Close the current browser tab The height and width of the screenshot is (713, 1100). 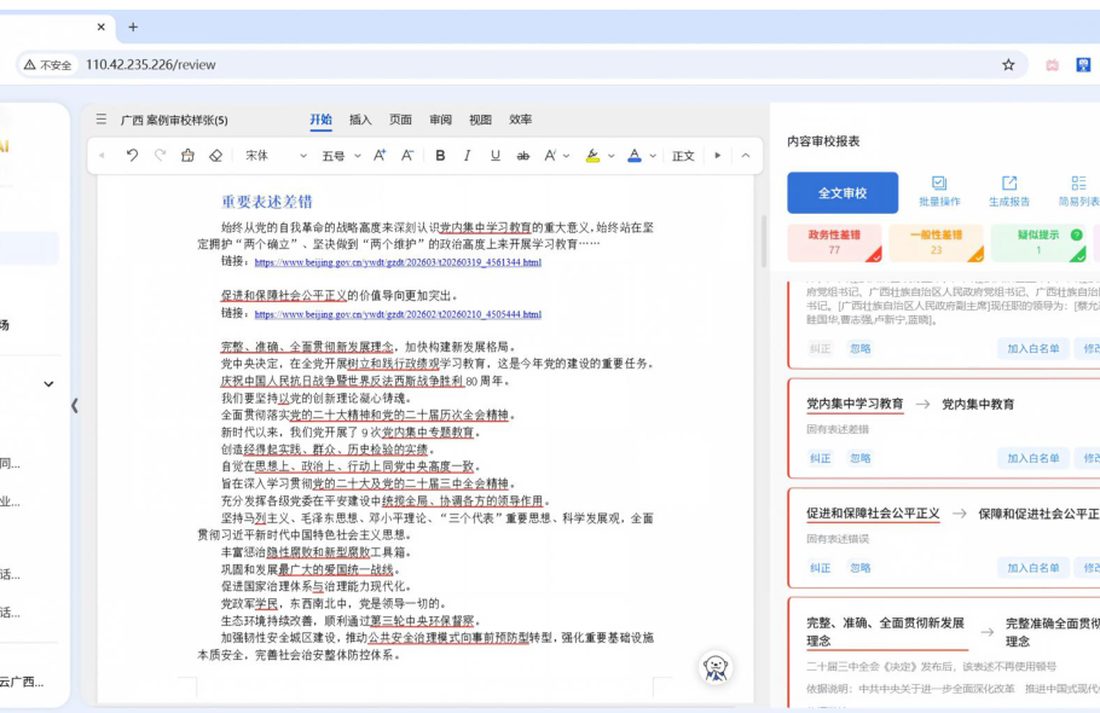101,27
